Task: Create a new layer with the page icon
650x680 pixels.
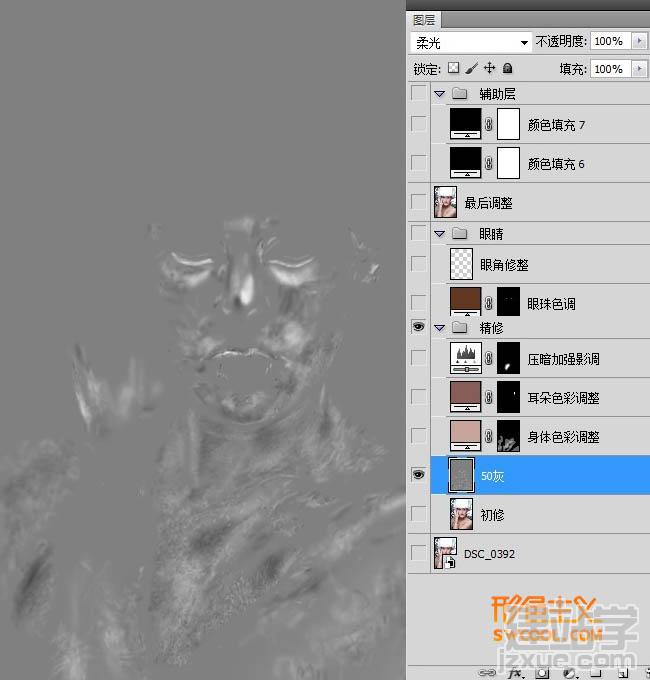Action: click(623, 673)
